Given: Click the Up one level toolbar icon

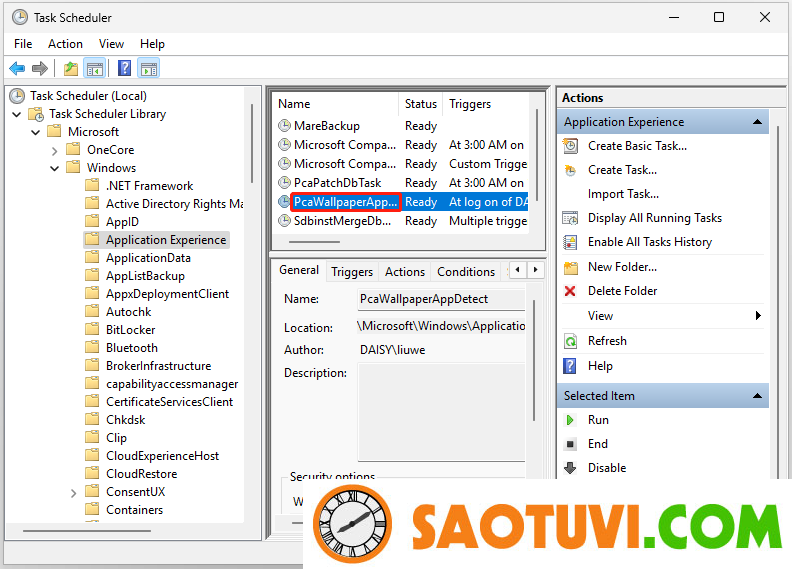Looking at the screenshot, I should tap(71, 68).
